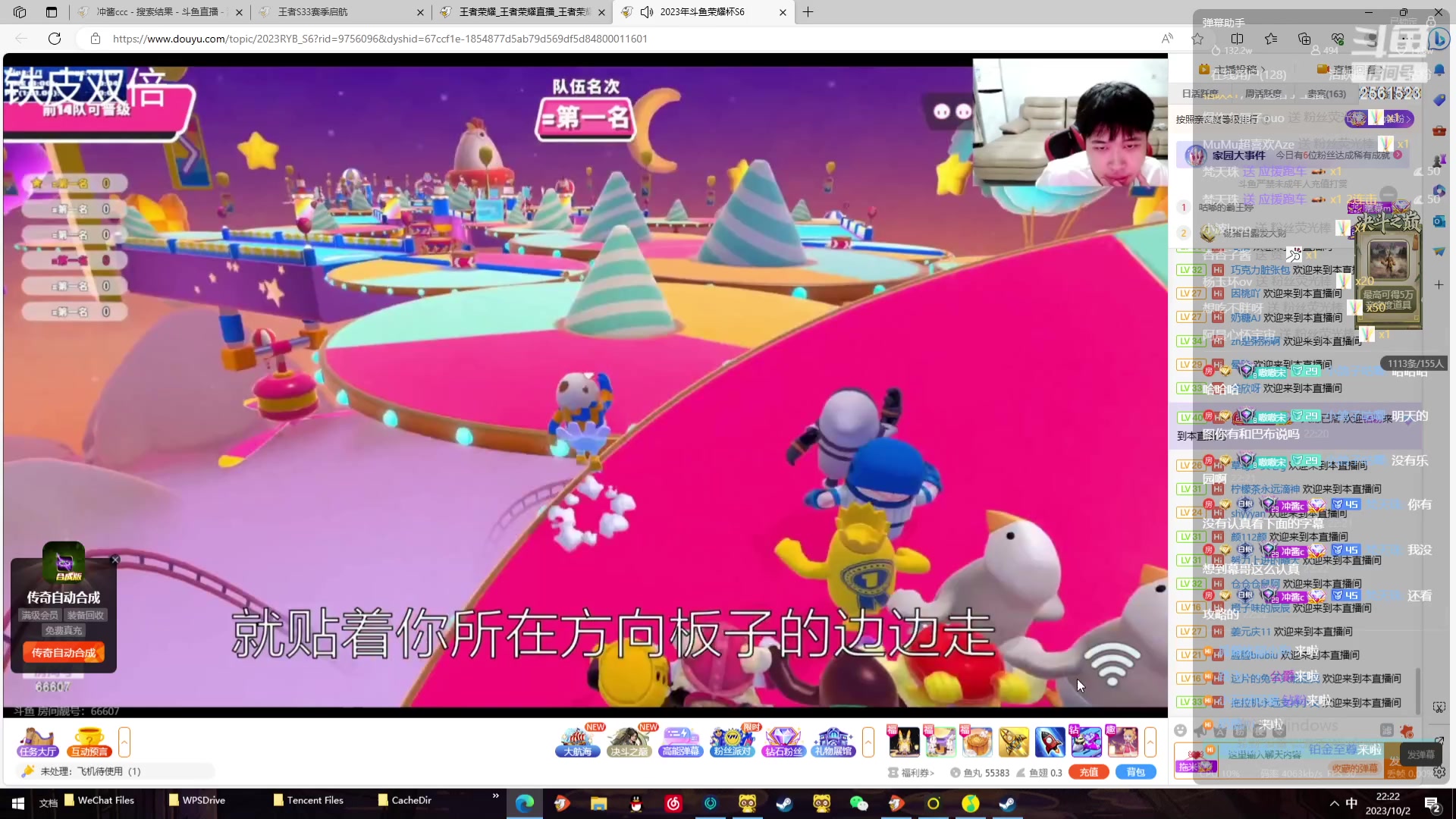Switch to the 周活跃度 tab
Image resolution: width=1456 pixels, height=819 pixels.
tap(1263, 94)
